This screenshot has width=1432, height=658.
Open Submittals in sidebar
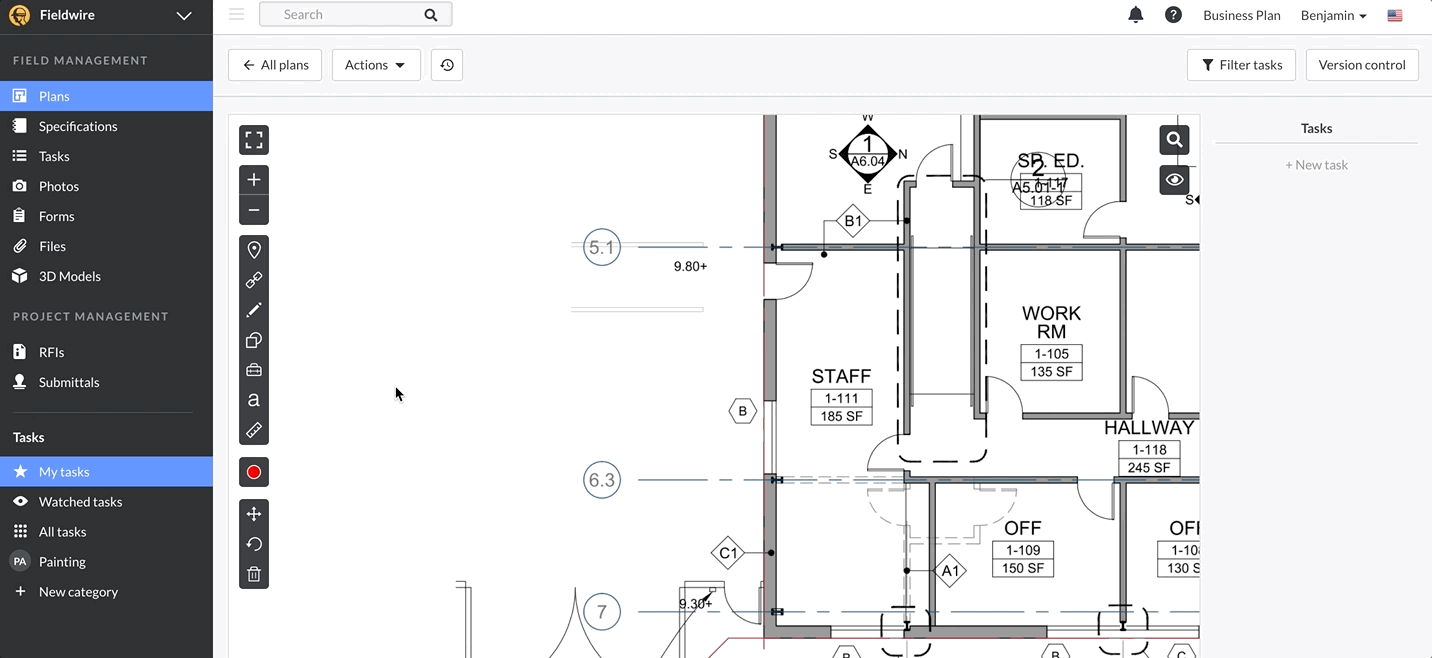(x=106, y=382)
